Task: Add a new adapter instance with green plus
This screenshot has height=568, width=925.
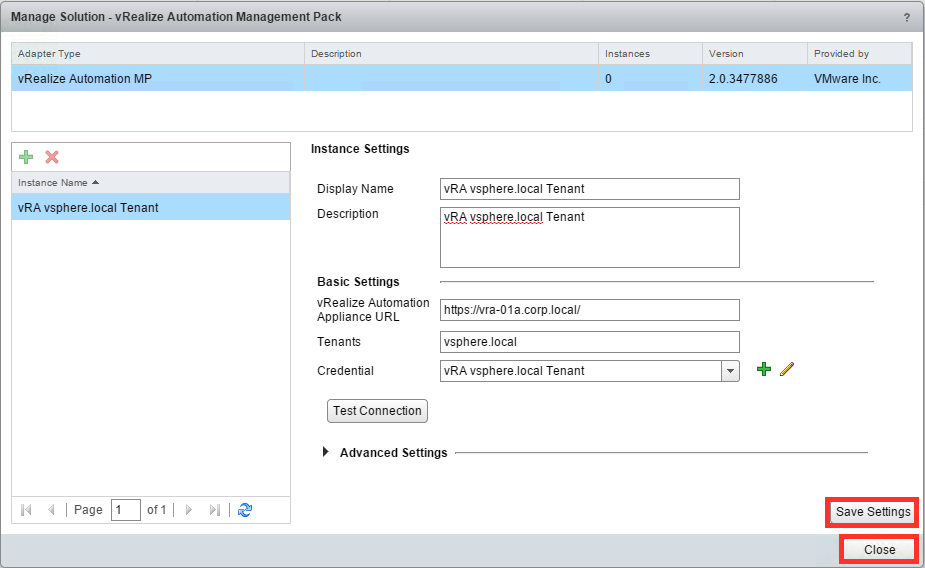Action: [26, 157]
